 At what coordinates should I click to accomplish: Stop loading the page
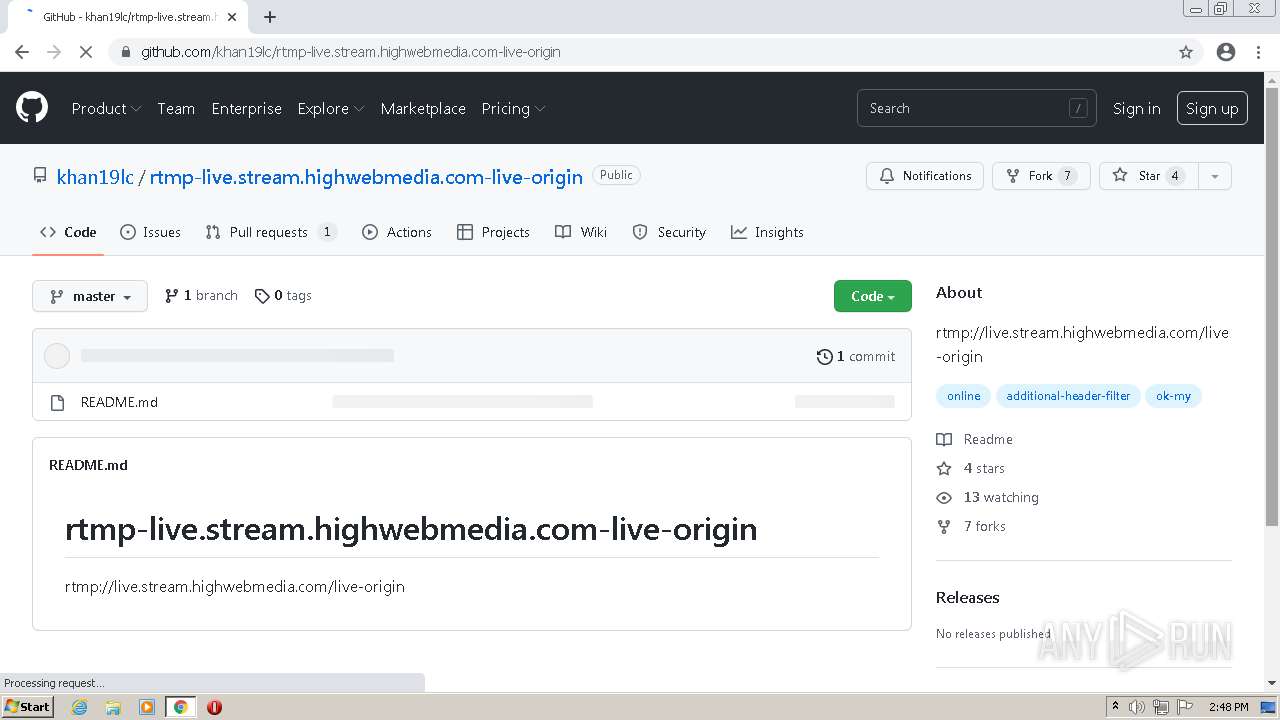click(86, 52)
